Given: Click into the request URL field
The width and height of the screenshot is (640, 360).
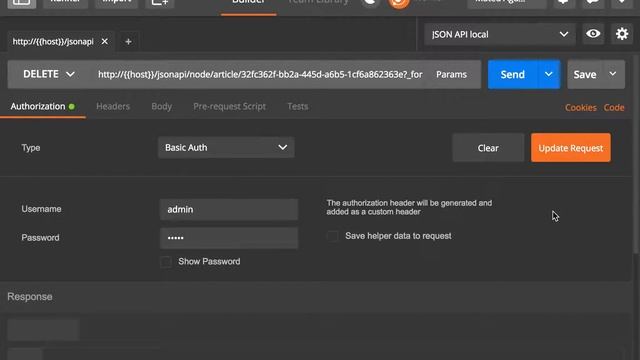Looking at the screenshot, I should coord(260,74).
